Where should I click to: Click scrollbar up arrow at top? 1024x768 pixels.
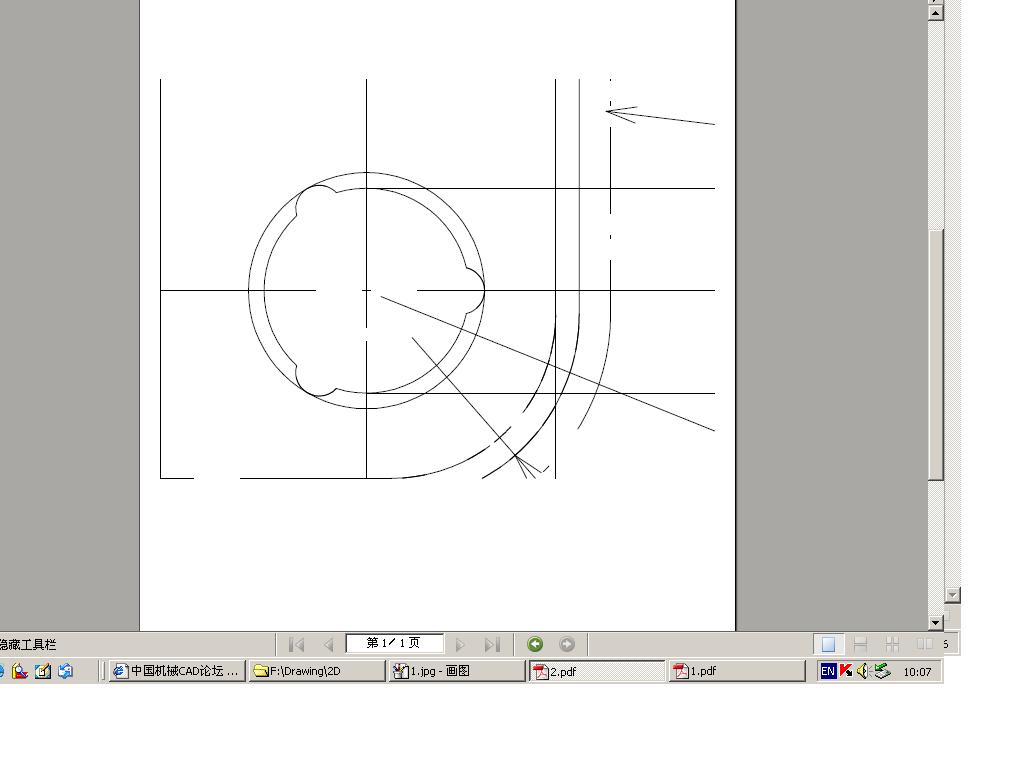[x=936, y=12]
